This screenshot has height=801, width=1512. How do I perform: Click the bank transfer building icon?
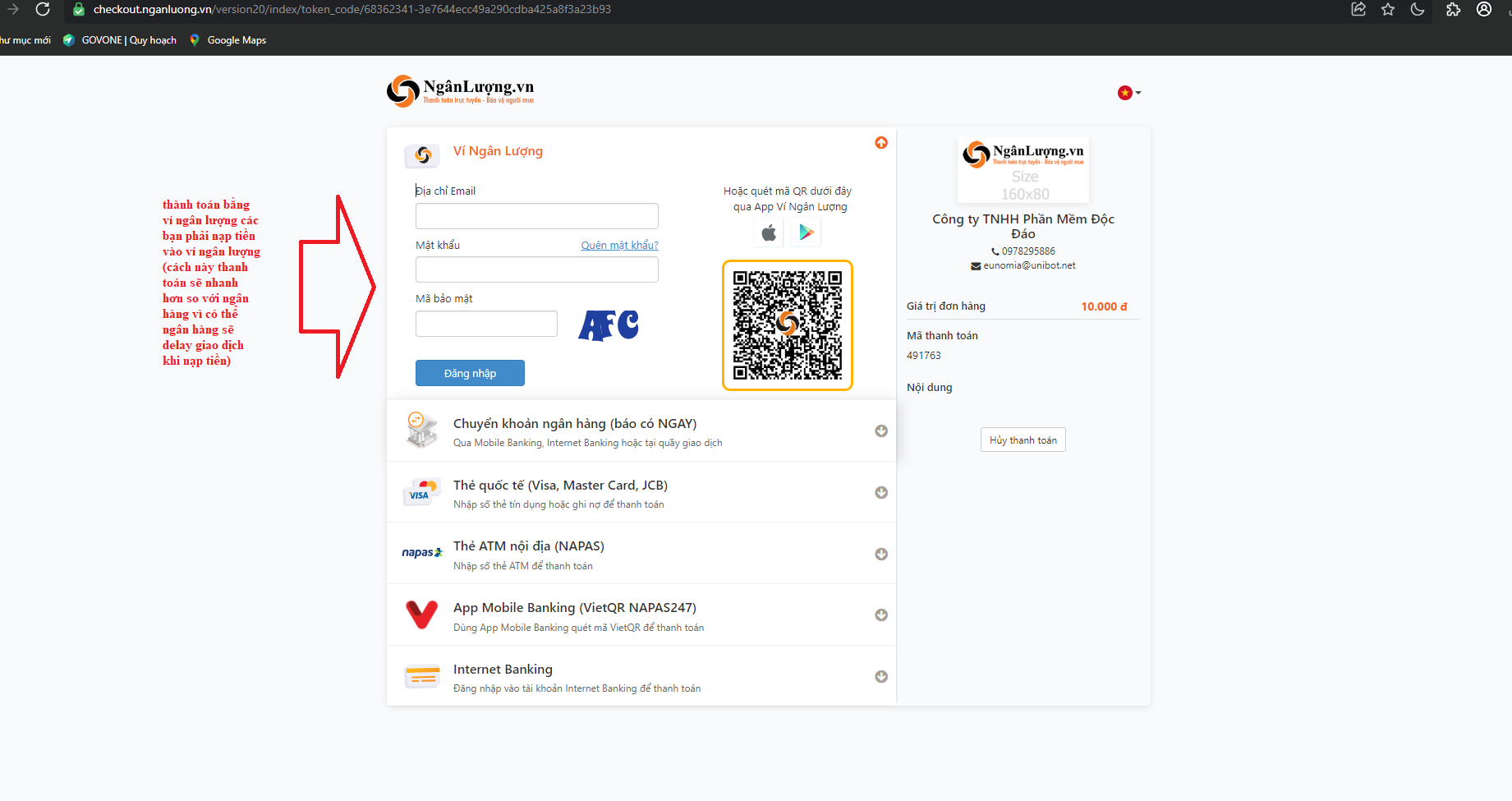422,430
